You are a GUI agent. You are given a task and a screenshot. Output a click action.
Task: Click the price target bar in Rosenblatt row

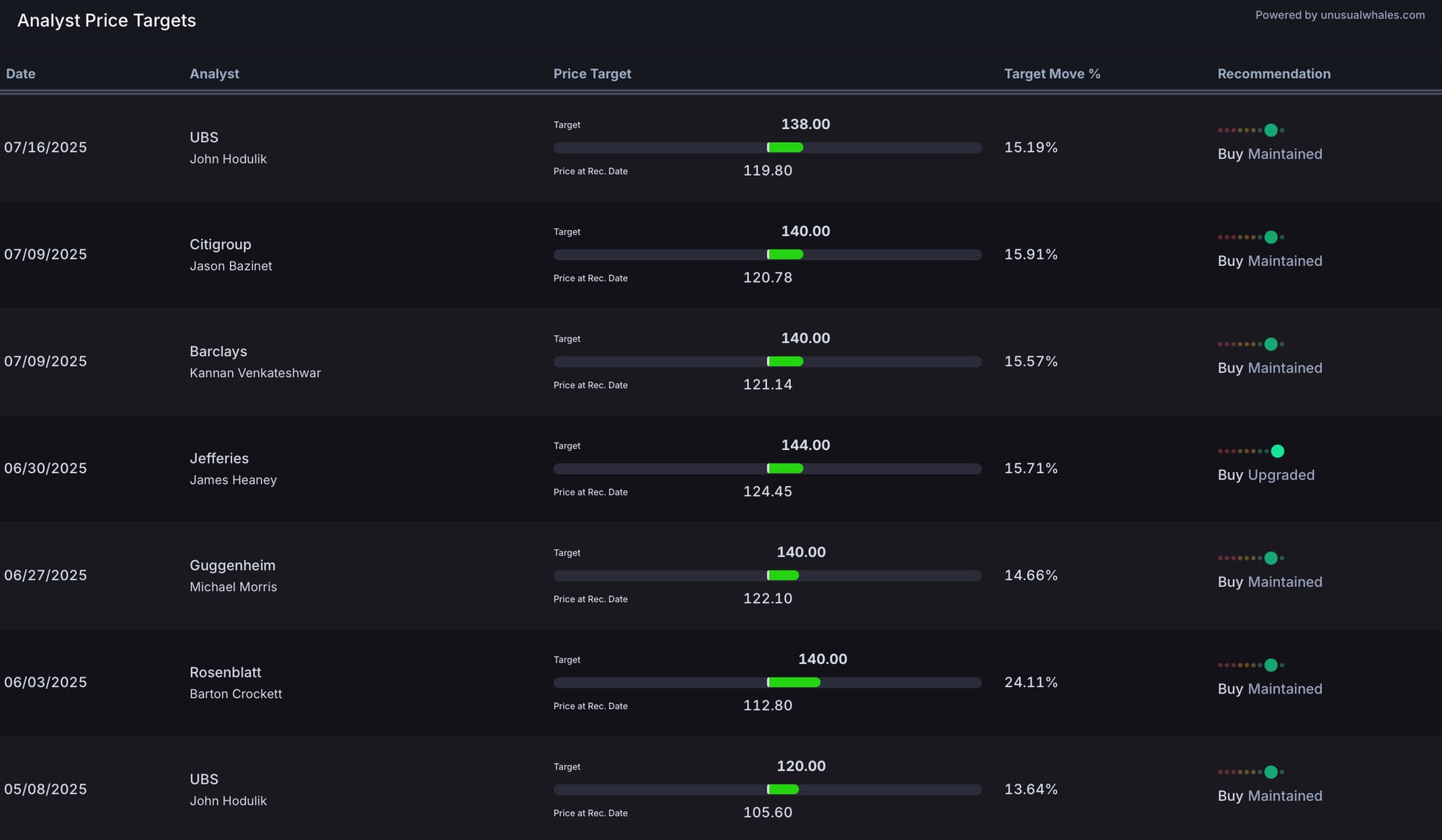click(768, 682)
